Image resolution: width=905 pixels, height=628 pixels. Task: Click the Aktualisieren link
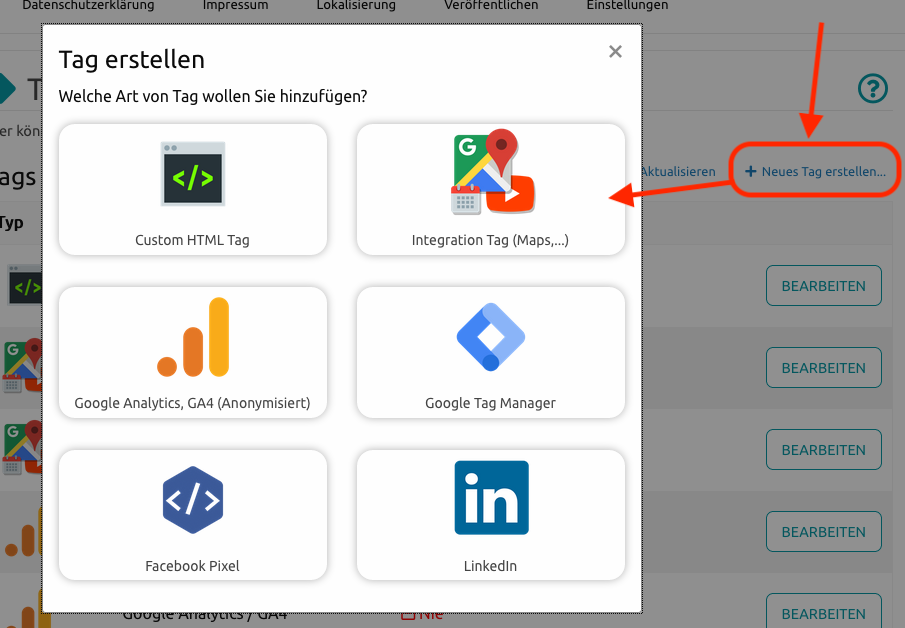(678, 171)
